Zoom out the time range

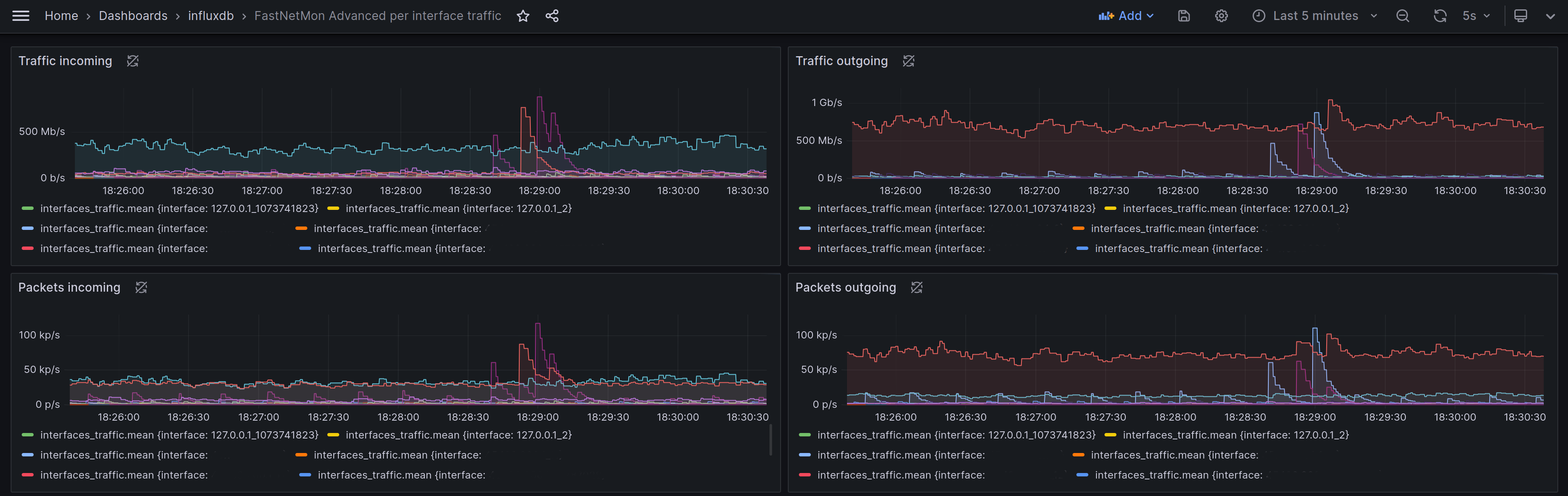pos(1402,16)
